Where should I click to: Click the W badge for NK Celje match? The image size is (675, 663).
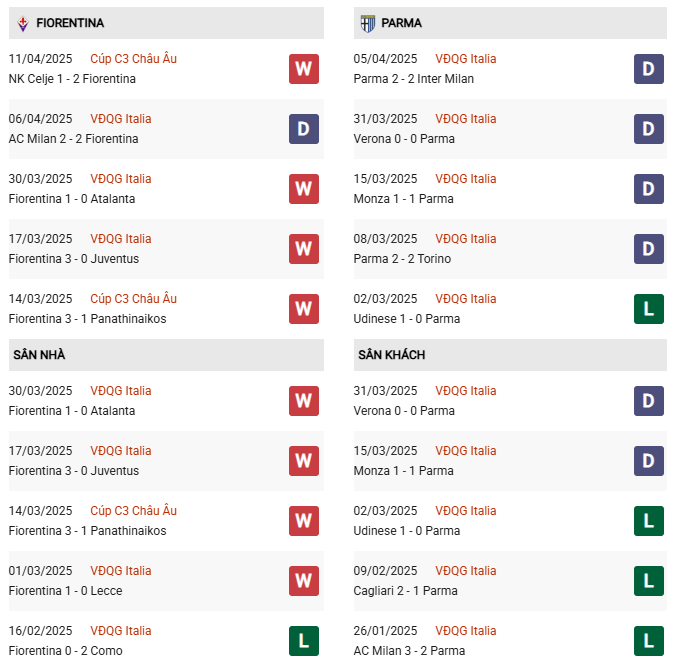304,69
